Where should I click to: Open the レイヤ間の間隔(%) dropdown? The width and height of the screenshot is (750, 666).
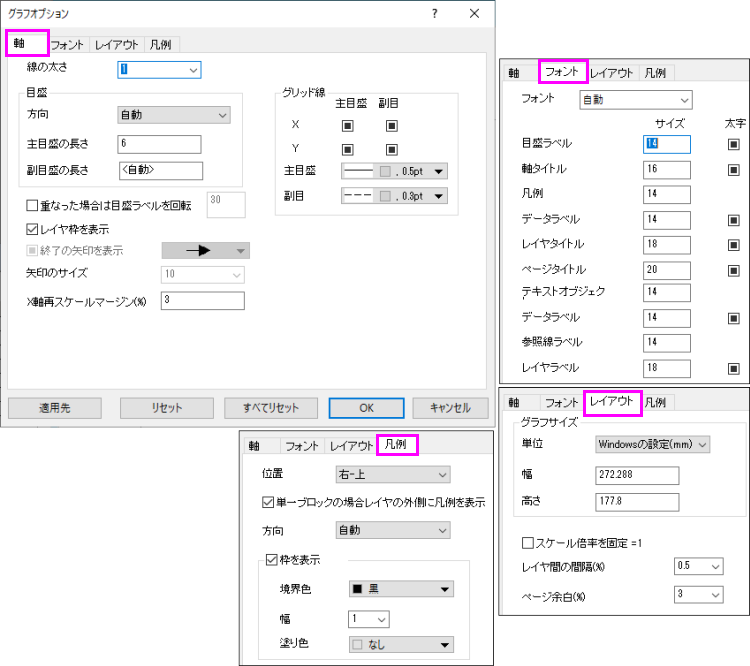pos(698,566)
